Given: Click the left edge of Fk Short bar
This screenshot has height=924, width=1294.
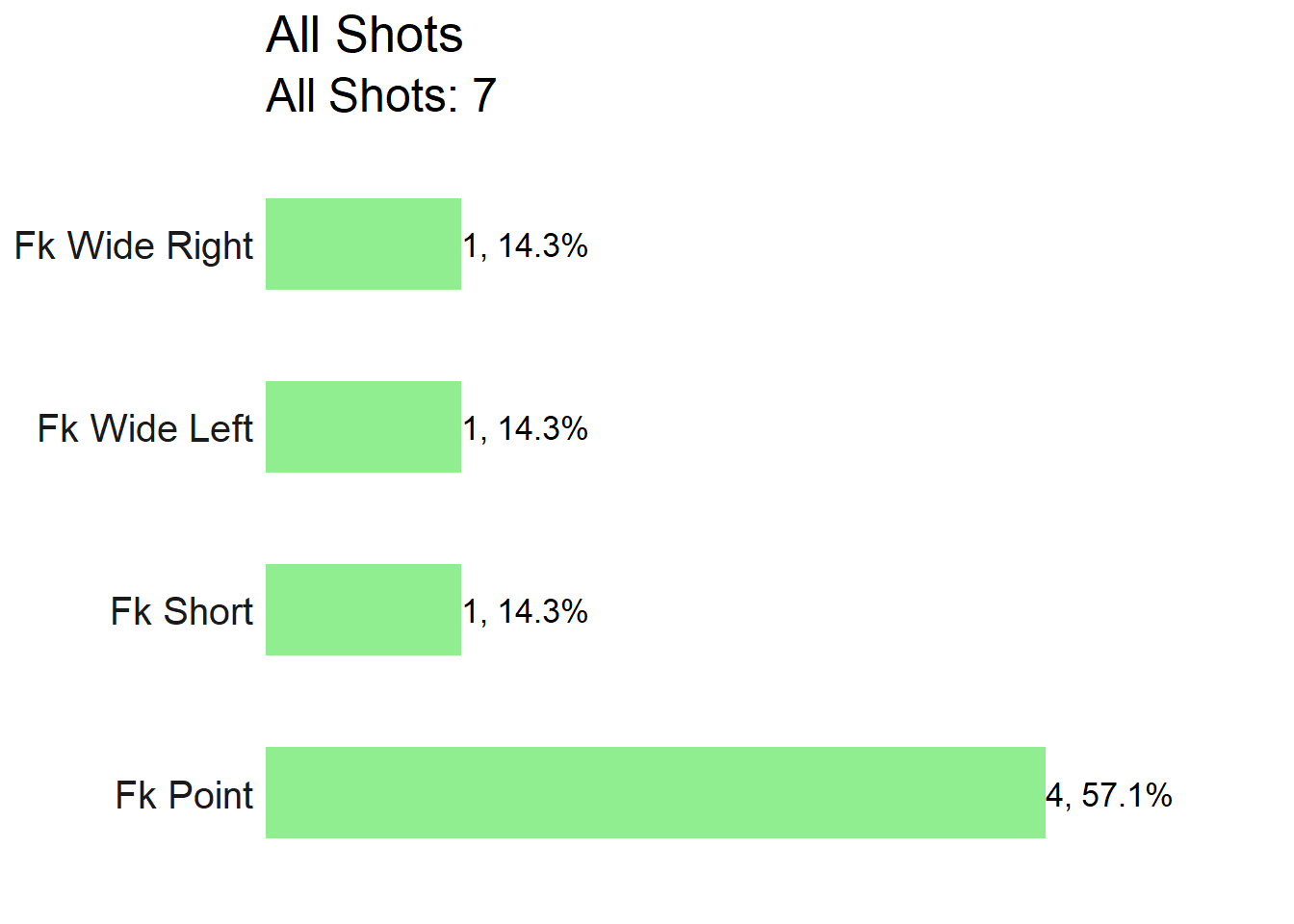Looking at the screenshot, I should [x=269, y=609].
